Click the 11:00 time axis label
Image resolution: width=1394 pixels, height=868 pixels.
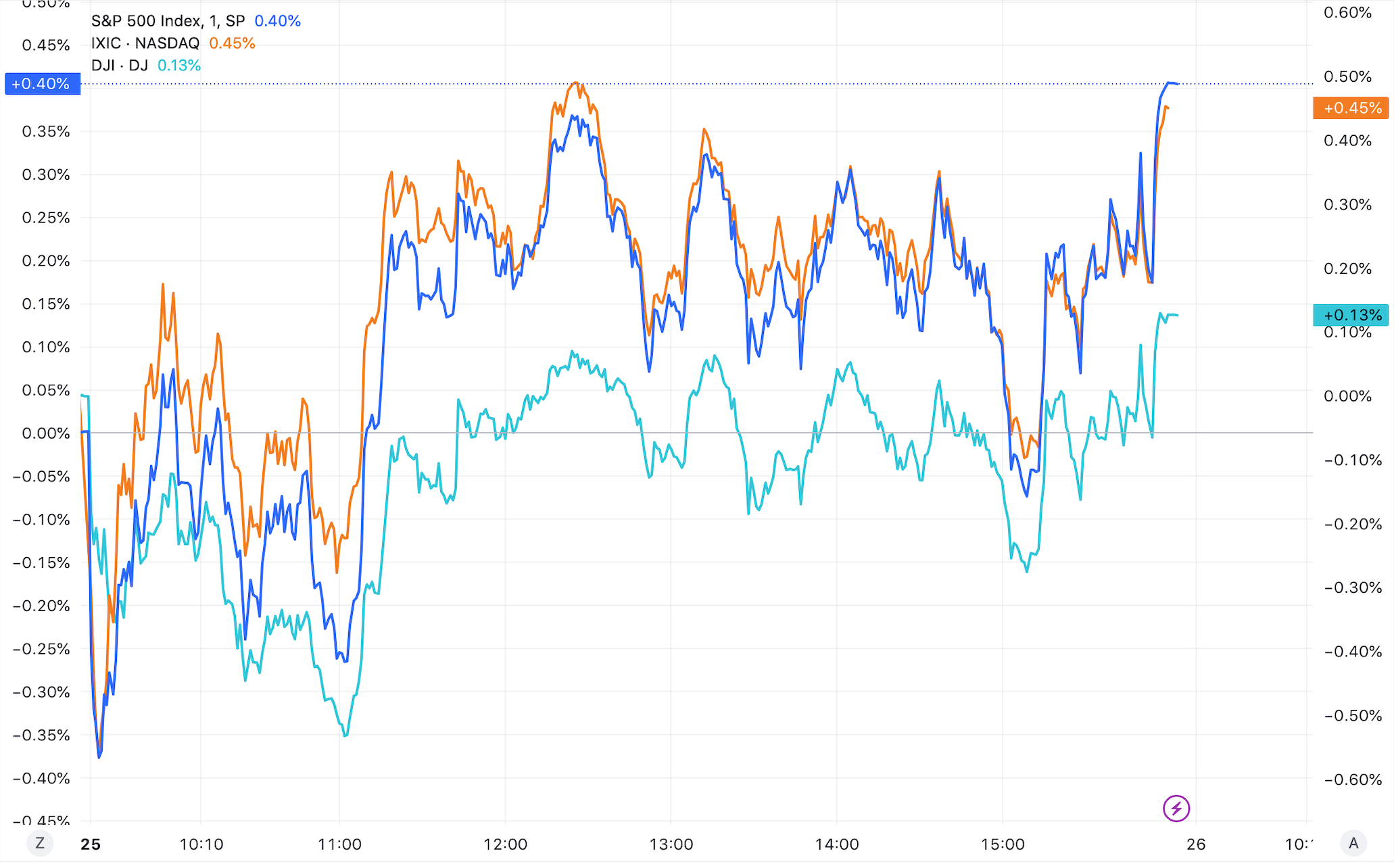(x=339, y=844)
